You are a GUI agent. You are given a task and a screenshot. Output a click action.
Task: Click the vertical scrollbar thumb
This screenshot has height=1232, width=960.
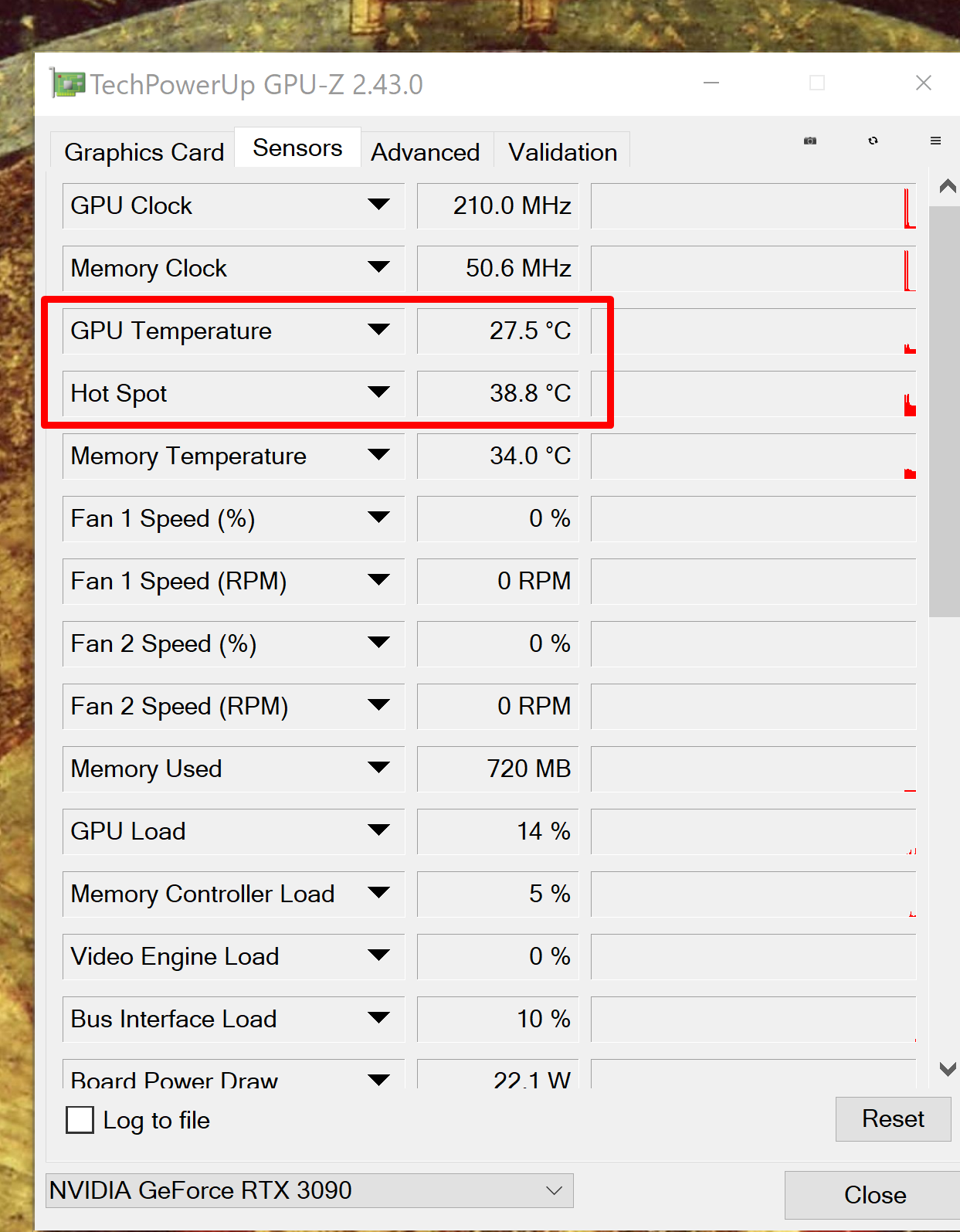(944, 409)
